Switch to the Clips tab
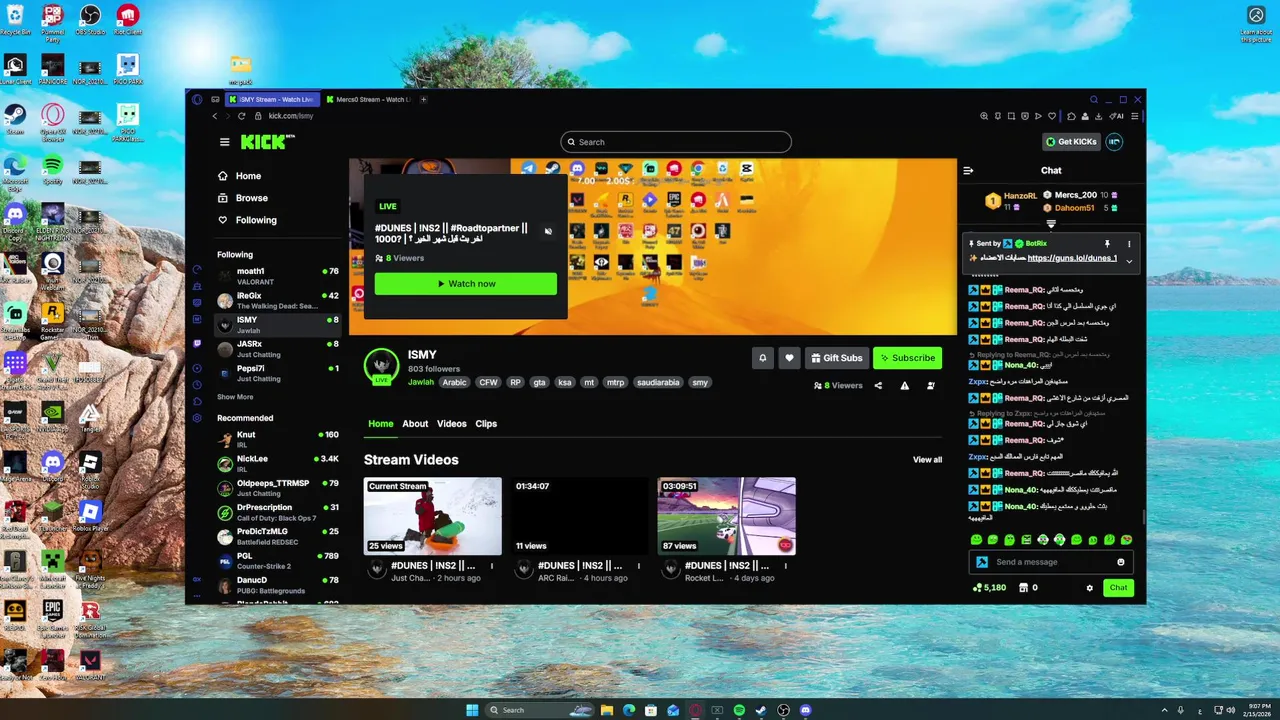Image resolution: width=1280 pixels, height=720 pixels. tap(486, 424)
